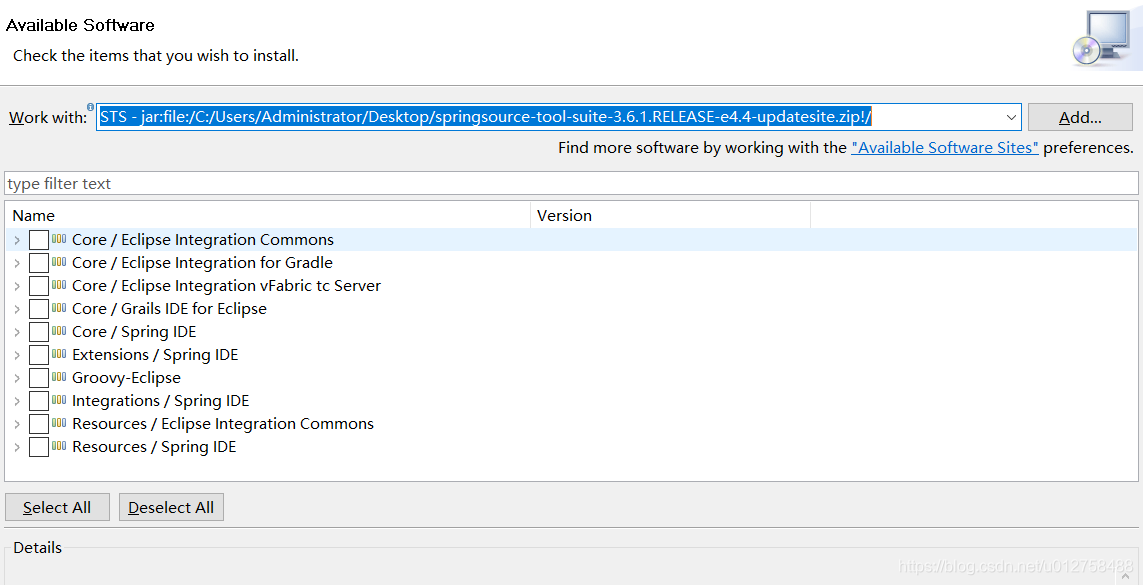
Task: Check Integrations / Spring IDE checkbox
Action: tap(39, 401)
